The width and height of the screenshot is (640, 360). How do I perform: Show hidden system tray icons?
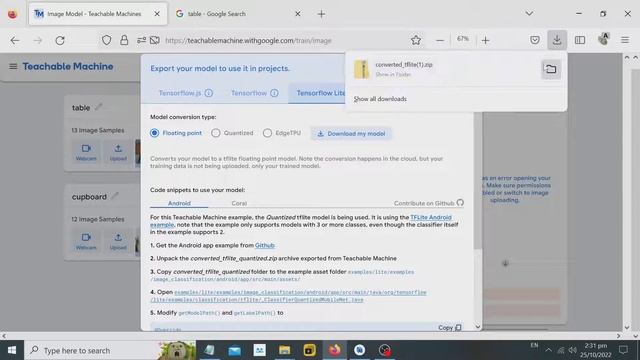(548, 350)
